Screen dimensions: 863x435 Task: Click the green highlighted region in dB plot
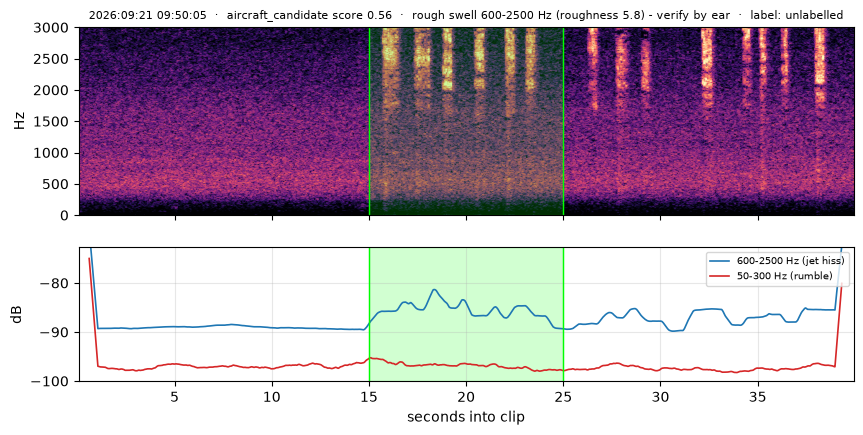click(x=466, y=314)
